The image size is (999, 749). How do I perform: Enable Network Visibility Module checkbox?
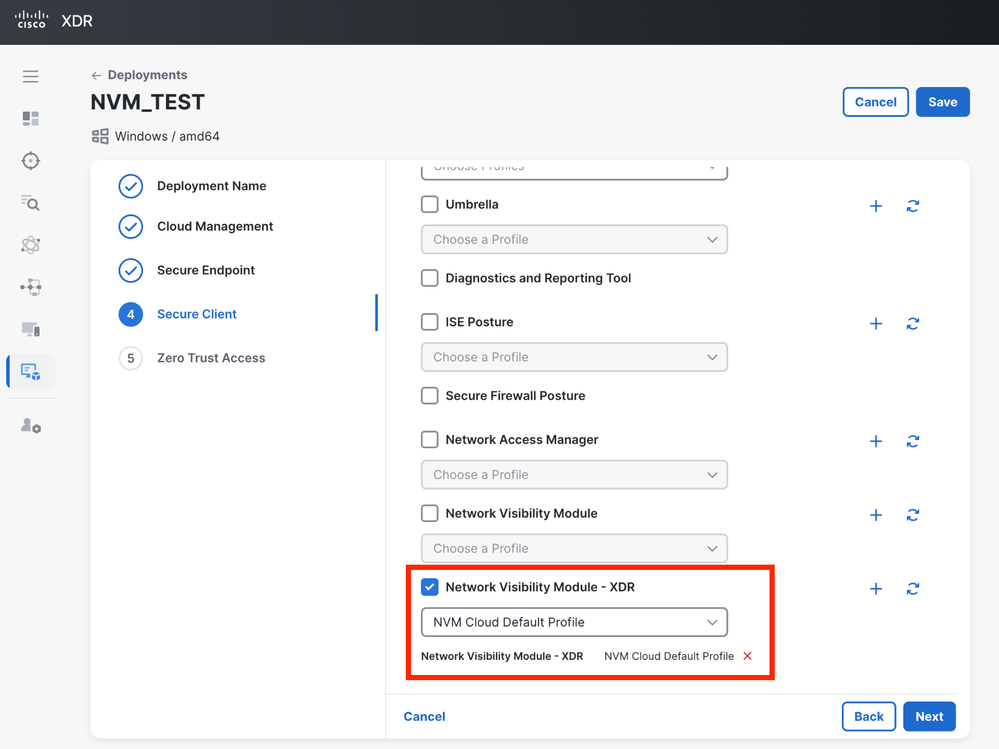tap(429, 513)
